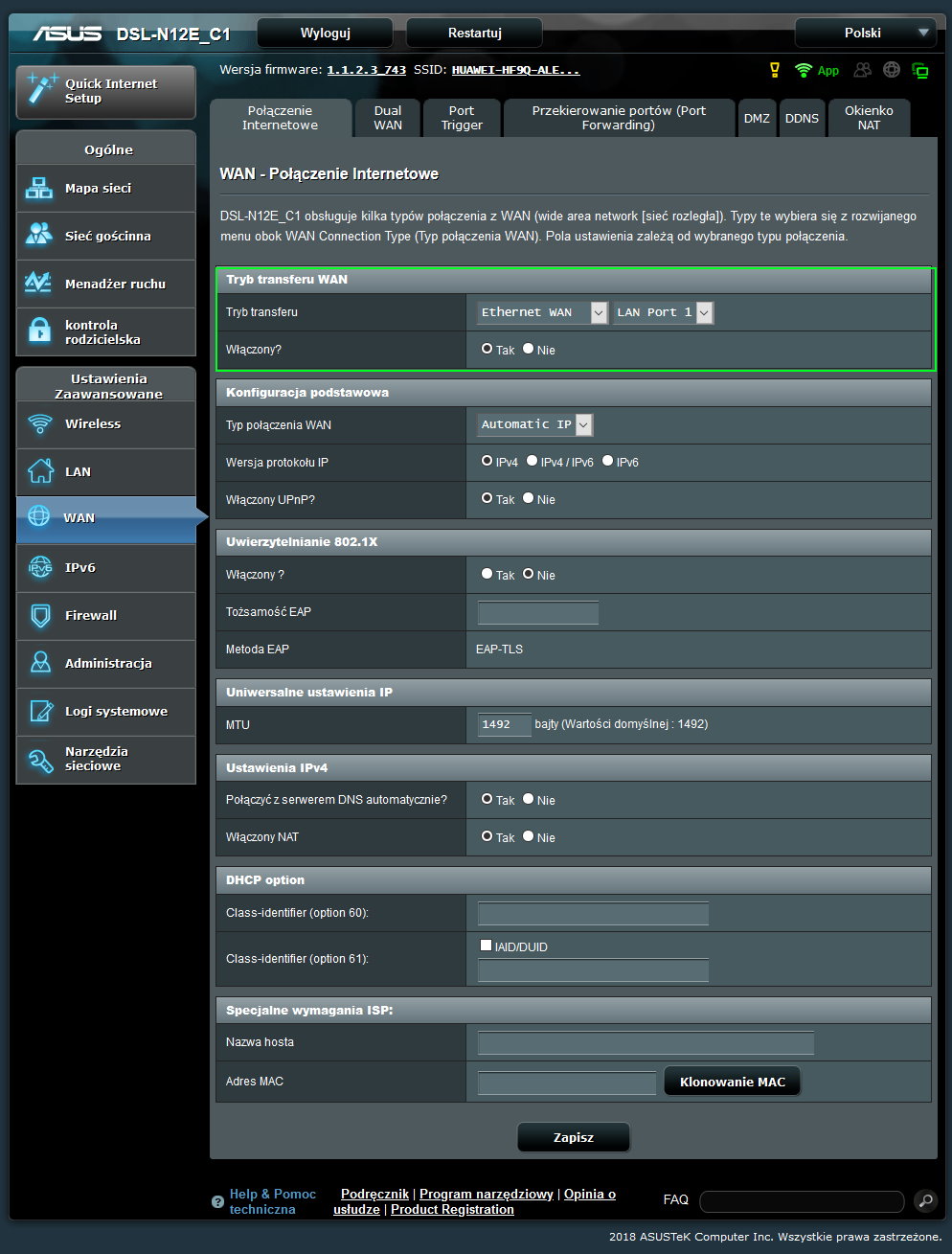952x1254 pixels.
Task: Set automatic DNS server to Nie
Action: (528, 799)
